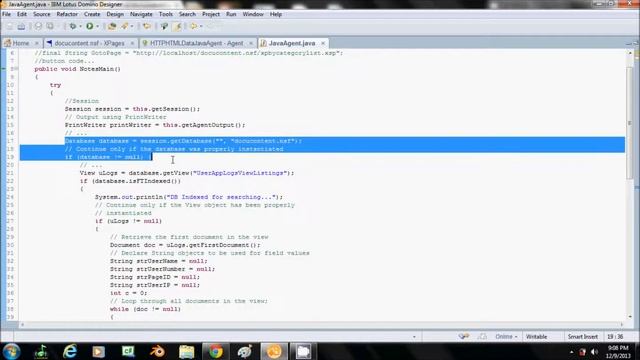Switch to the Home tab
Viewport: 640px width, 360px height.
point(20,43)
